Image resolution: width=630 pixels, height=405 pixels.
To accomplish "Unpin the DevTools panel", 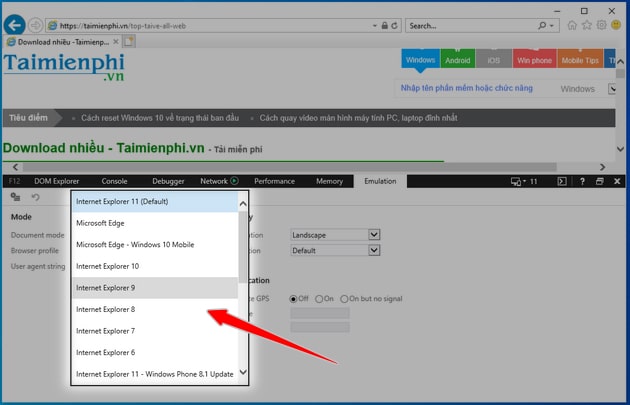I will tap(599, 181).
